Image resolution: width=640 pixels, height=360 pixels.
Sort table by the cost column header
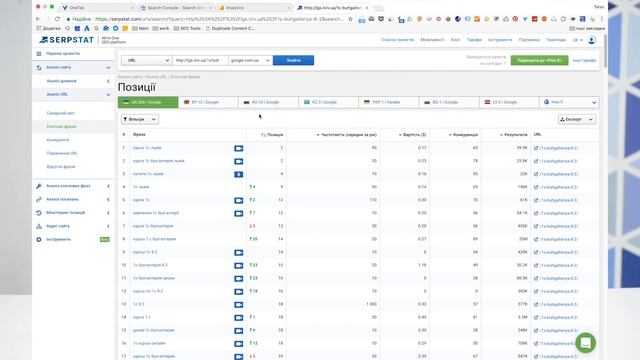[412, 135]
